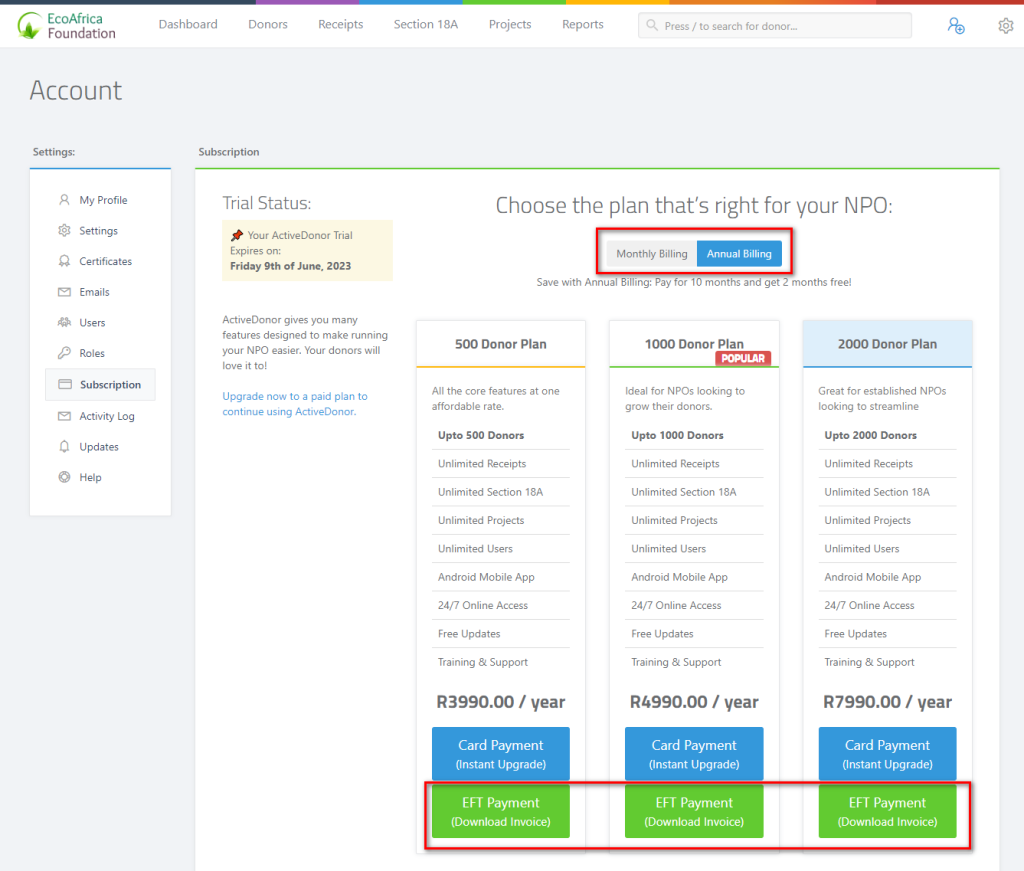Download EFT invoice for 1000 Donor Plan
The height and width of the screenshot is (871, 1024).
(694, 811)
